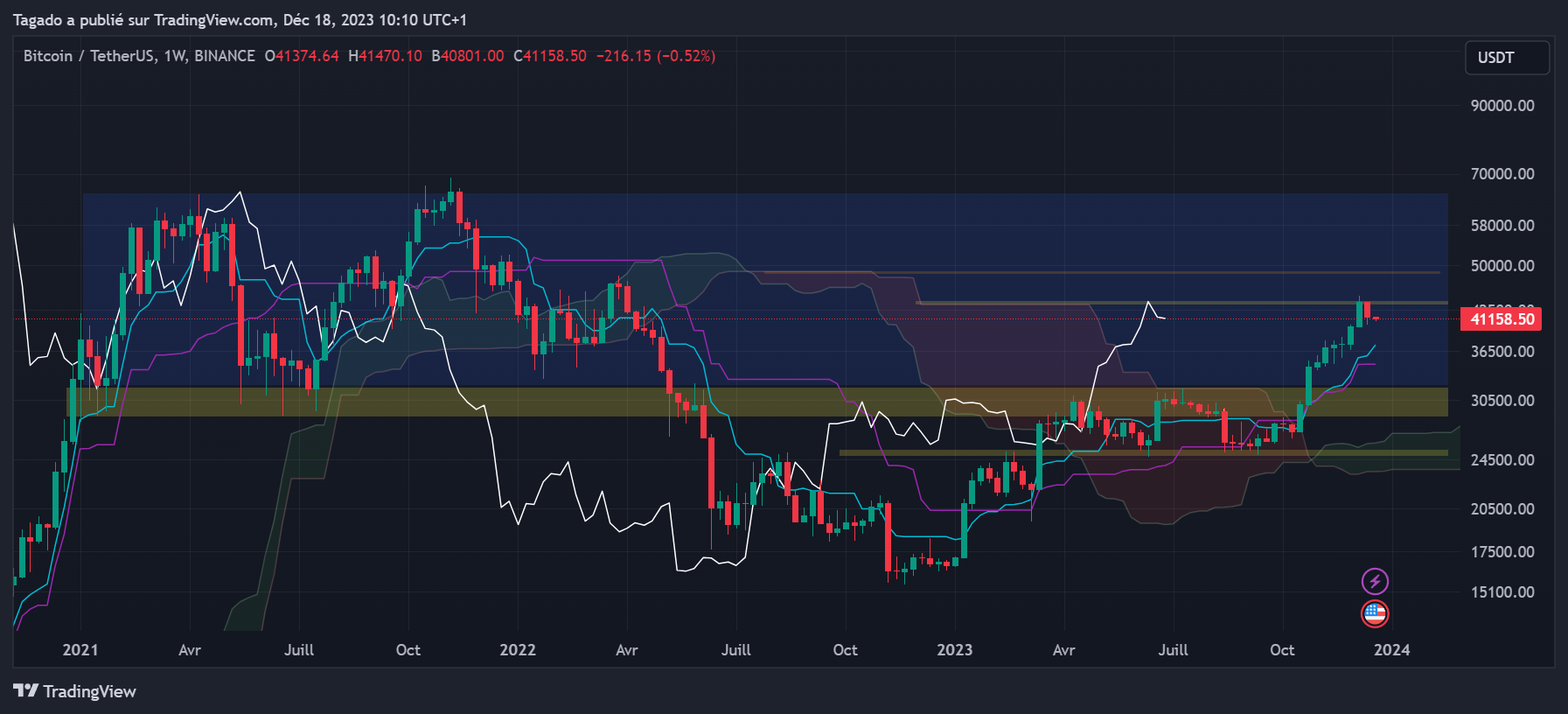This screenshot has width=1568, height=714.
Task: Click the 15100.00 price axis label
Action: tap(1502, 592)
